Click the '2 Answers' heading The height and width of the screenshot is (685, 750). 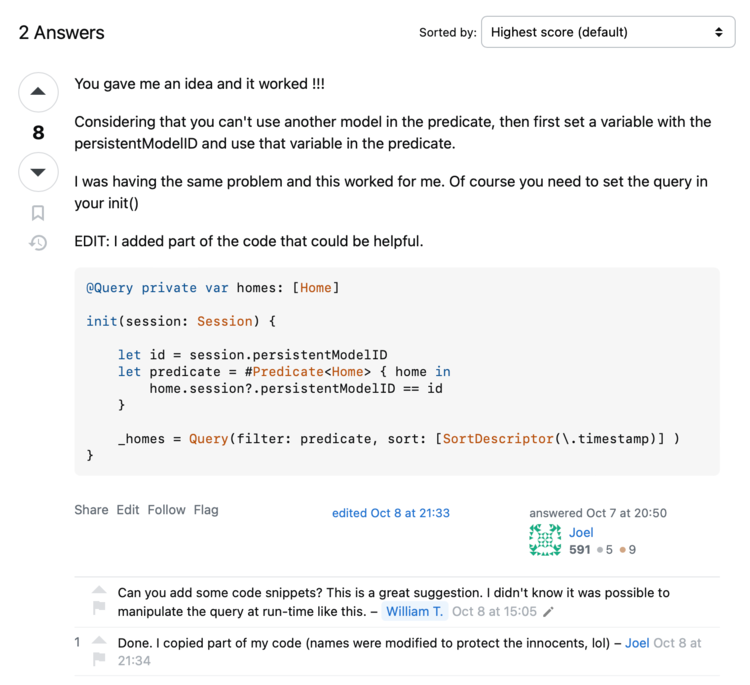click(x=61, y=33)
